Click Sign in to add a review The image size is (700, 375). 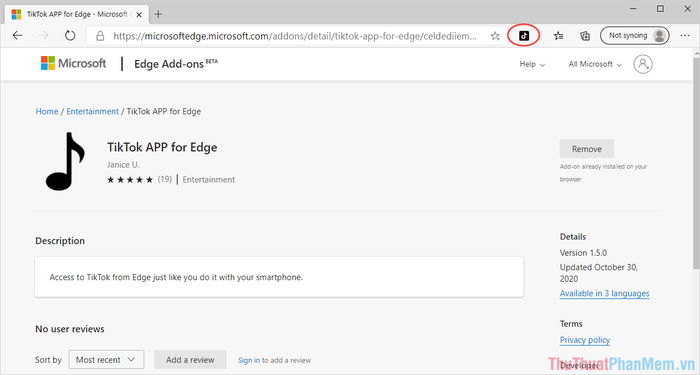(x=249, y=360)
